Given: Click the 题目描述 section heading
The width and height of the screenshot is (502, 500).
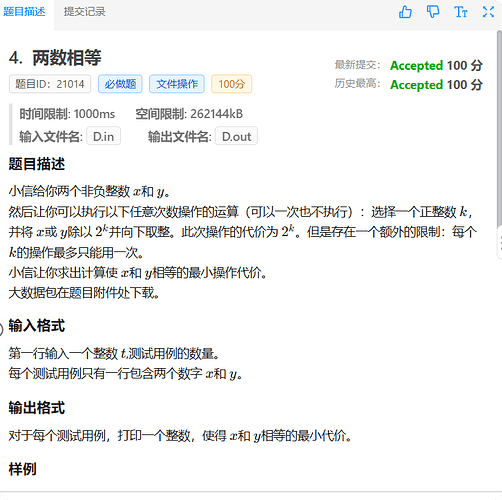Looking at the screenshot, I should click(x=37, y=164).
